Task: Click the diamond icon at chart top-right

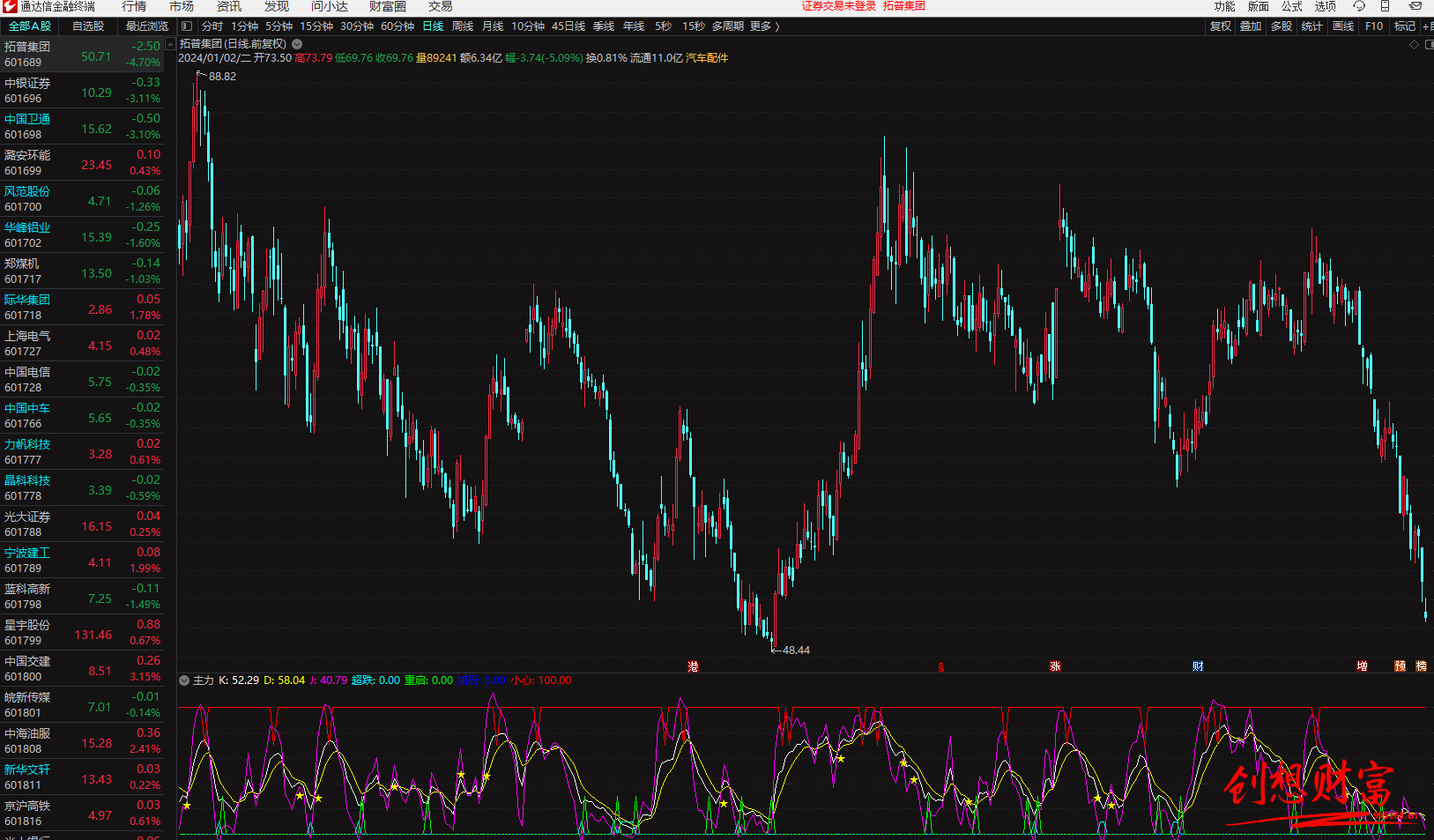Action: [x=1415, y=44]
